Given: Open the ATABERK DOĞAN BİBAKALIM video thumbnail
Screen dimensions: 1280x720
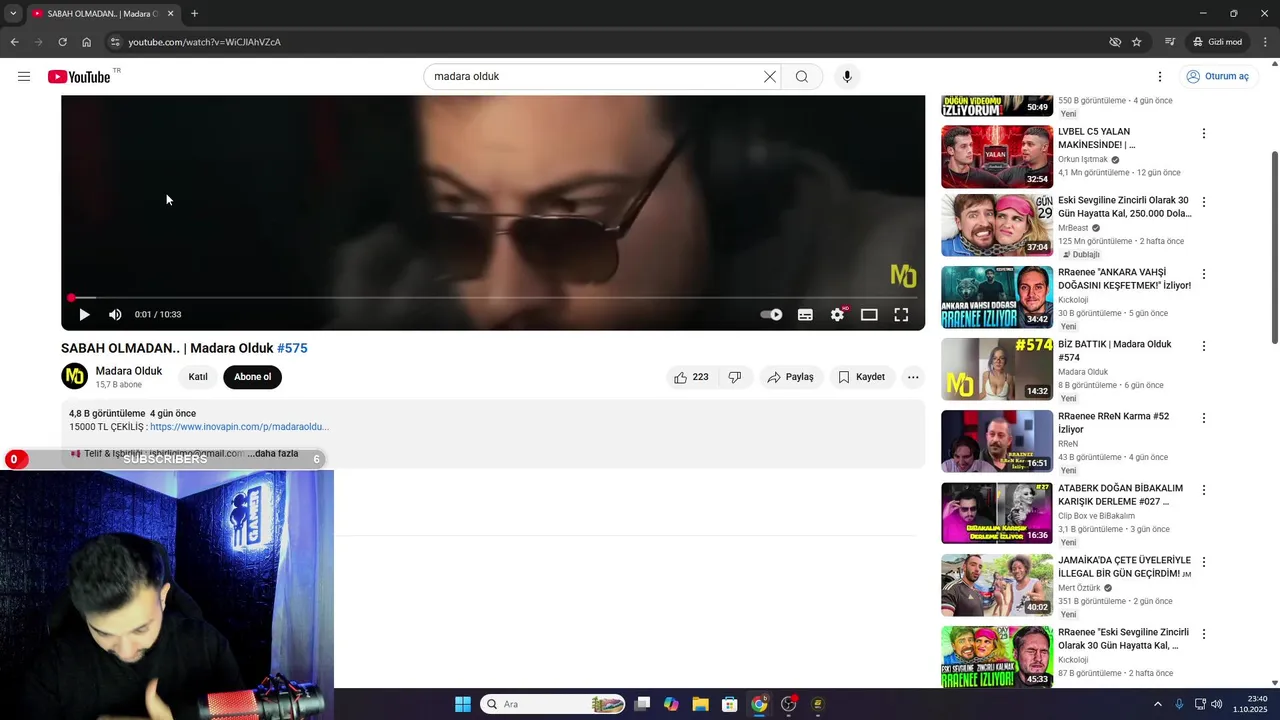Looking at the screenshot, I should pyautogui.click(x=997, y=513).
